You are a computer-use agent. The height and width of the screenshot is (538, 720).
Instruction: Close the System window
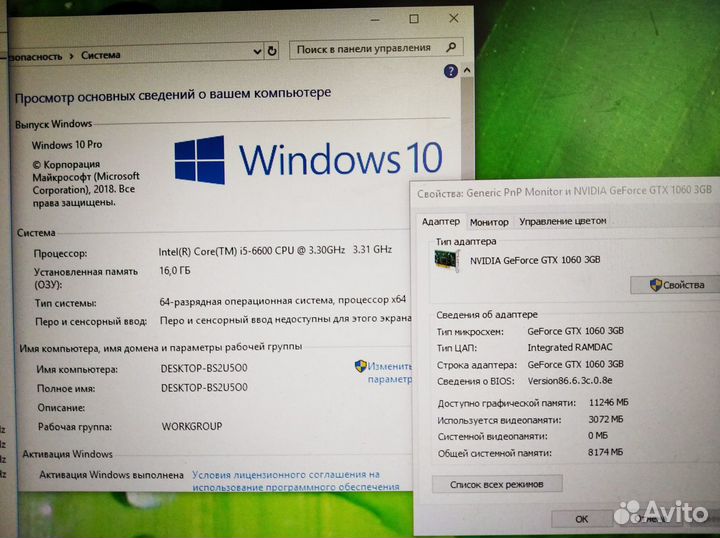click(x=454, y=18)
